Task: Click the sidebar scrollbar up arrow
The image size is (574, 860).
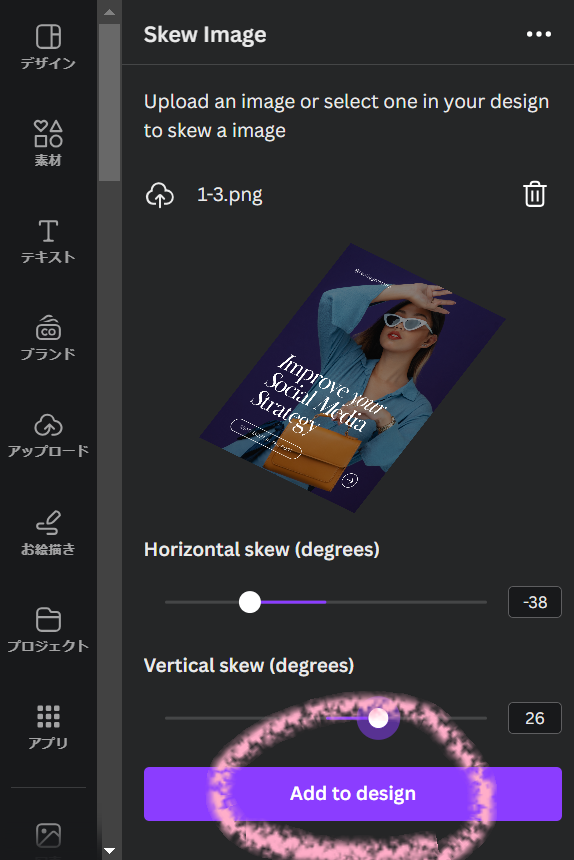Action: pyautogui.click(x=109, y=12)
